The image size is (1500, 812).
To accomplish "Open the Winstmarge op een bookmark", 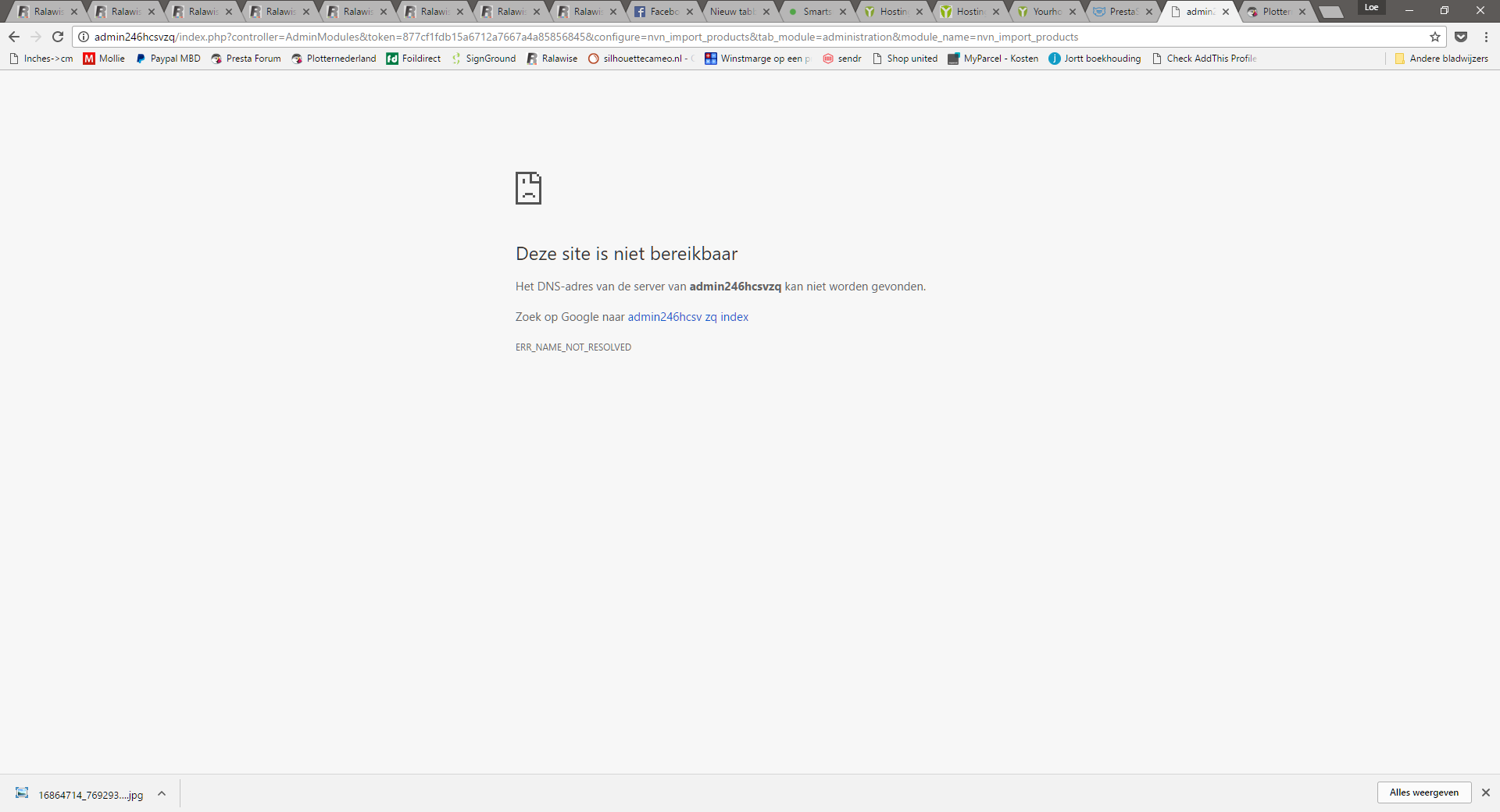I will pos(758,59).
